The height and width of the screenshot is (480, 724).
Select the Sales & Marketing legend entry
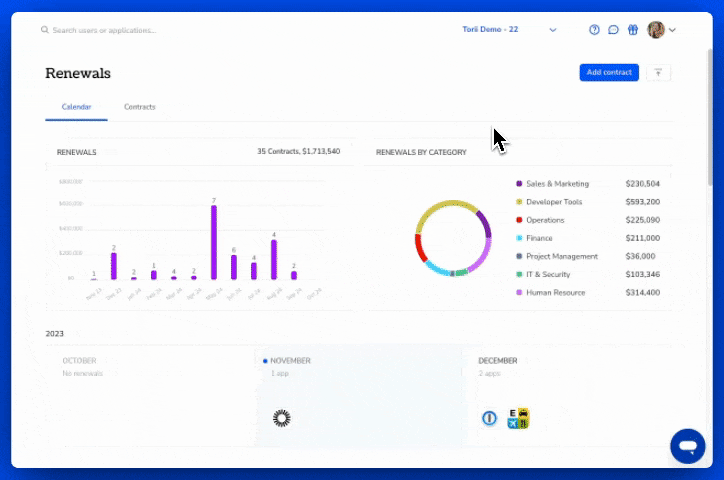click(x=557, y=184)
